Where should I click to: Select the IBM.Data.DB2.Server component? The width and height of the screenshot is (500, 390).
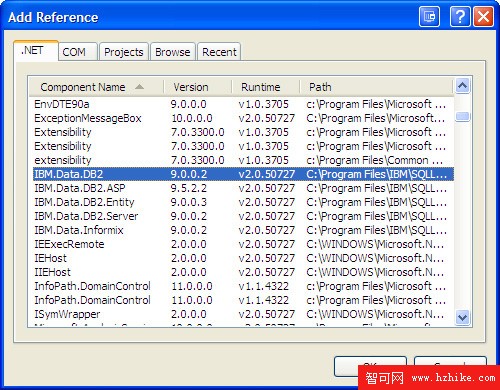[243, 216]
